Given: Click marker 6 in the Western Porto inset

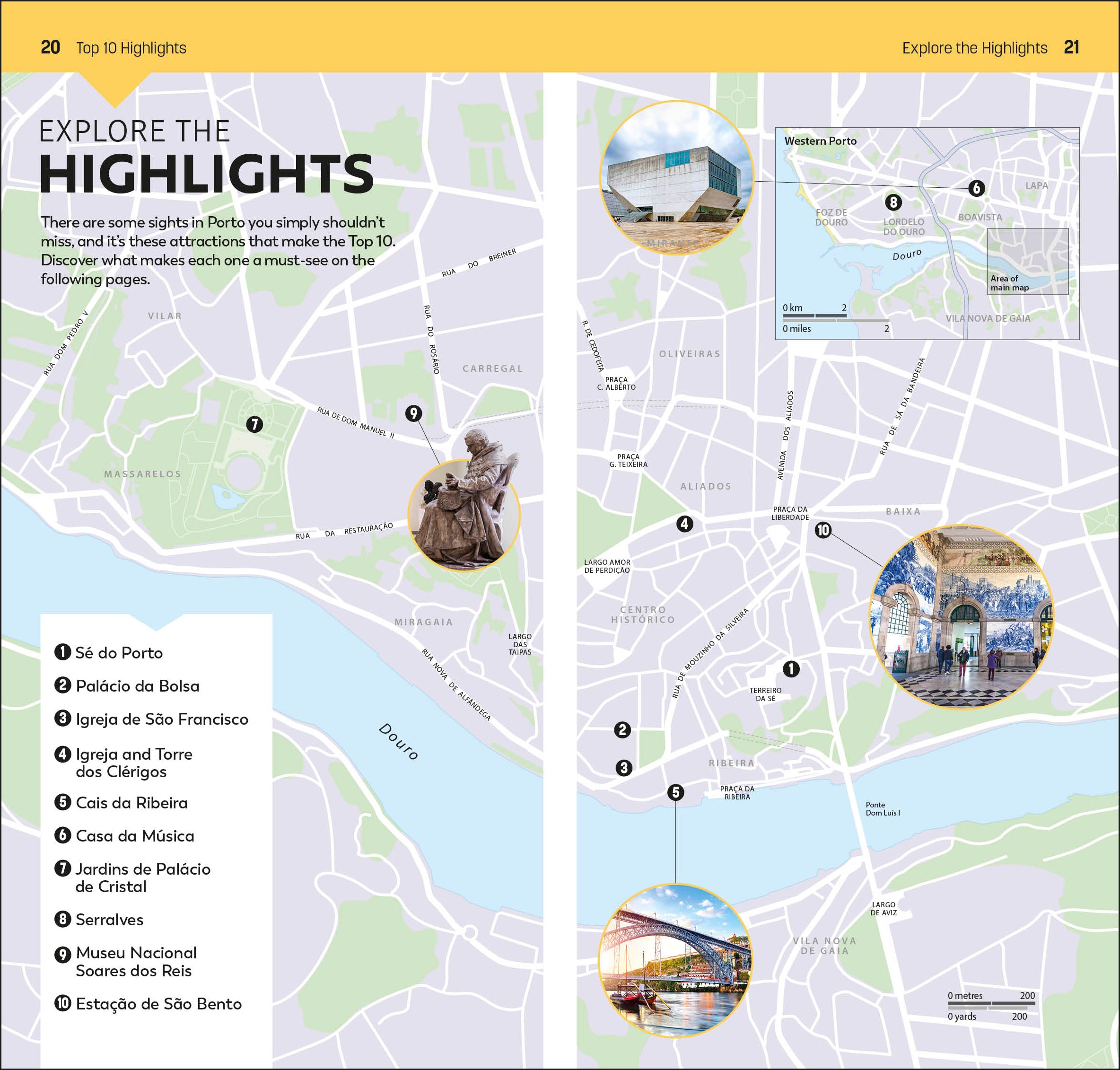Looking at the screenshot, I should pos(976,188).
